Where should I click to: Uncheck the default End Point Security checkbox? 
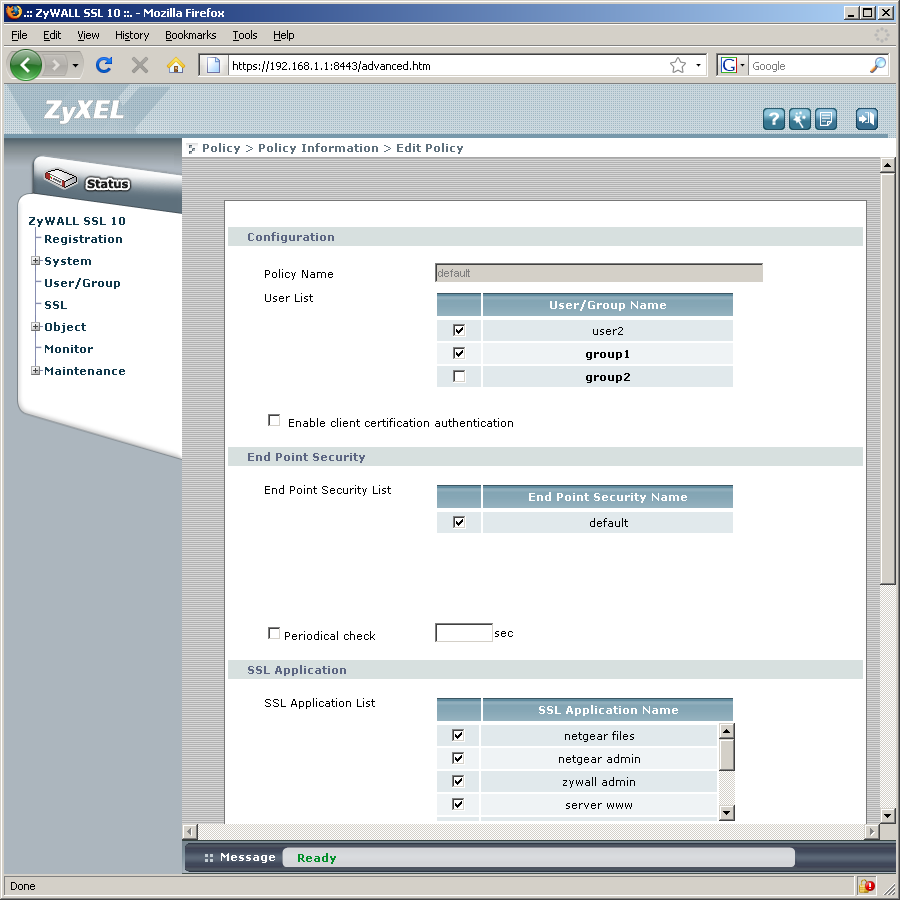[x=459, y=522]
